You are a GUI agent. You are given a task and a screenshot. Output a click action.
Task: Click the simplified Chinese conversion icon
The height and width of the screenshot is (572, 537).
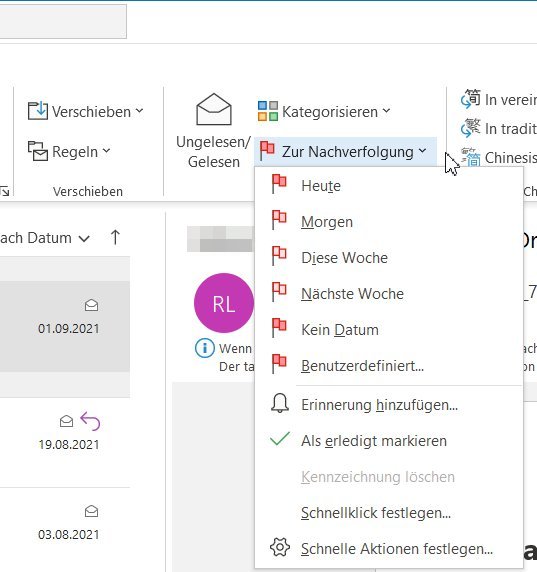coord(471,99)
